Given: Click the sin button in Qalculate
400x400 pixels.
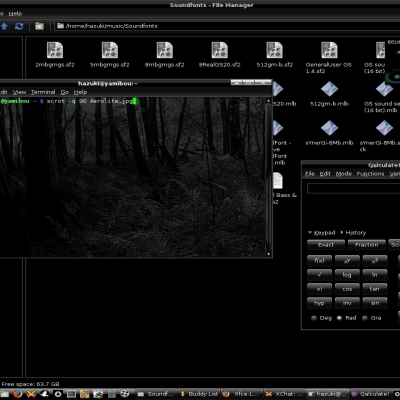Looking at the screenshot, I should click(x=375, y=303).
